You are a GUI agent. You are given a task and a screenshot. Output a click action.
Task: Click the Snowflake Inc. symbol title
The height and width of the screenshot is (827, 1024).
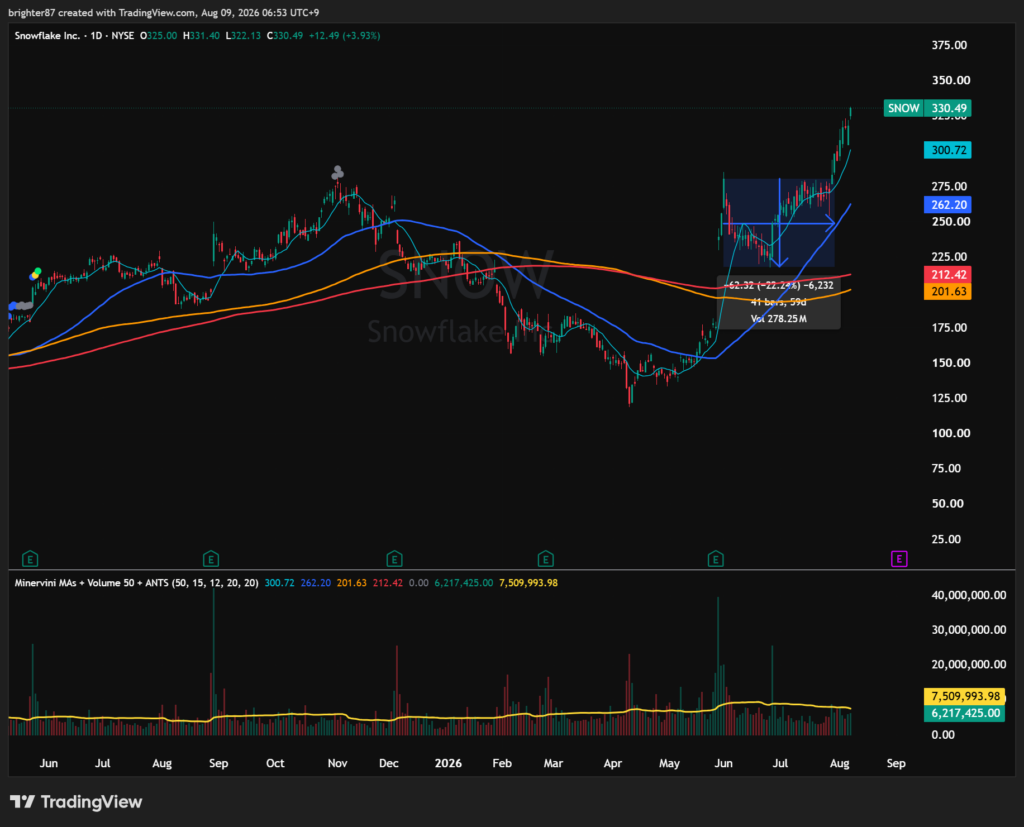point(47,36)
